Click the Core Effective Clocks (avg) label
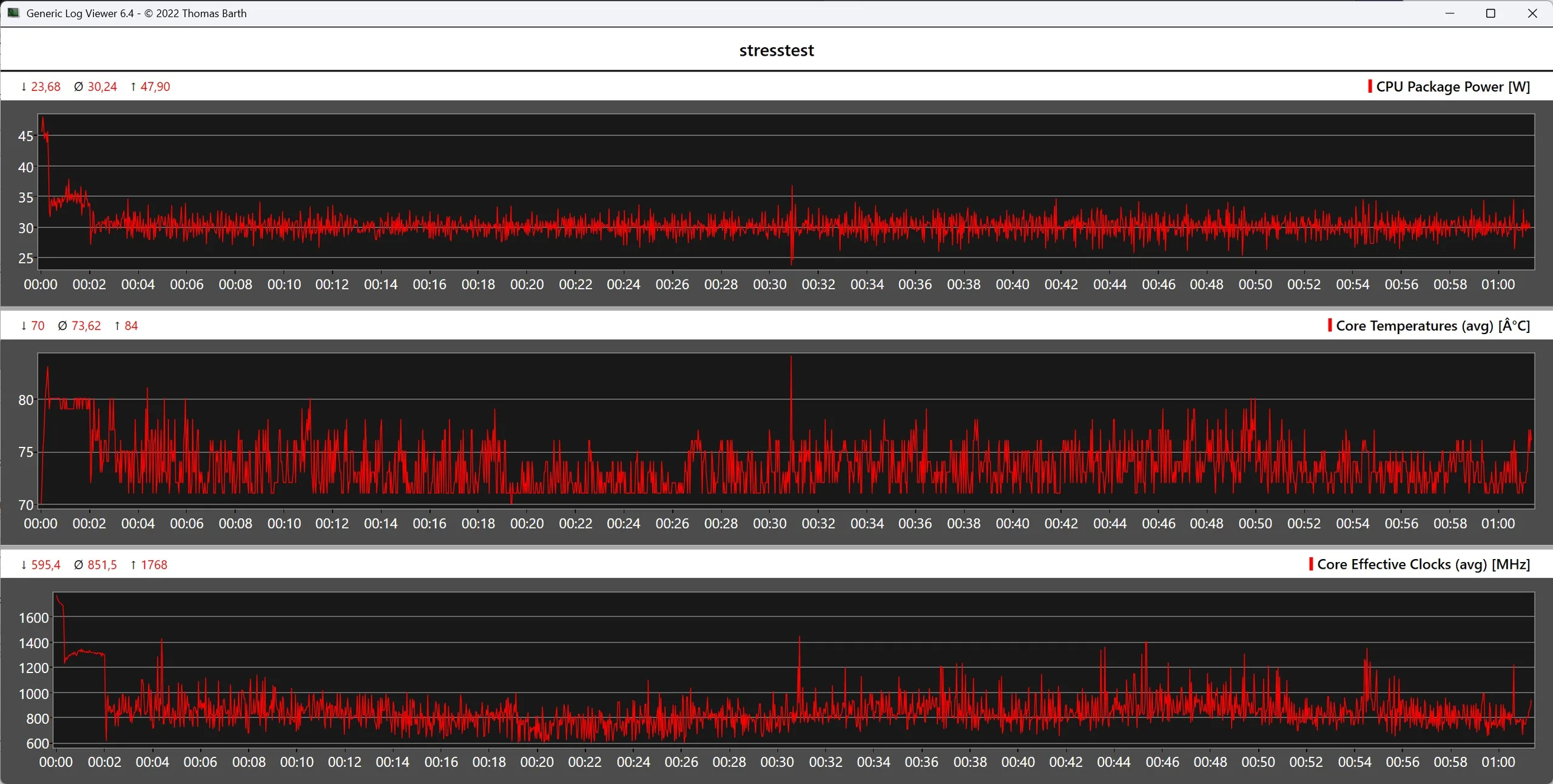The height and width of the screenshot is (784, 1553). point(1423,565)
